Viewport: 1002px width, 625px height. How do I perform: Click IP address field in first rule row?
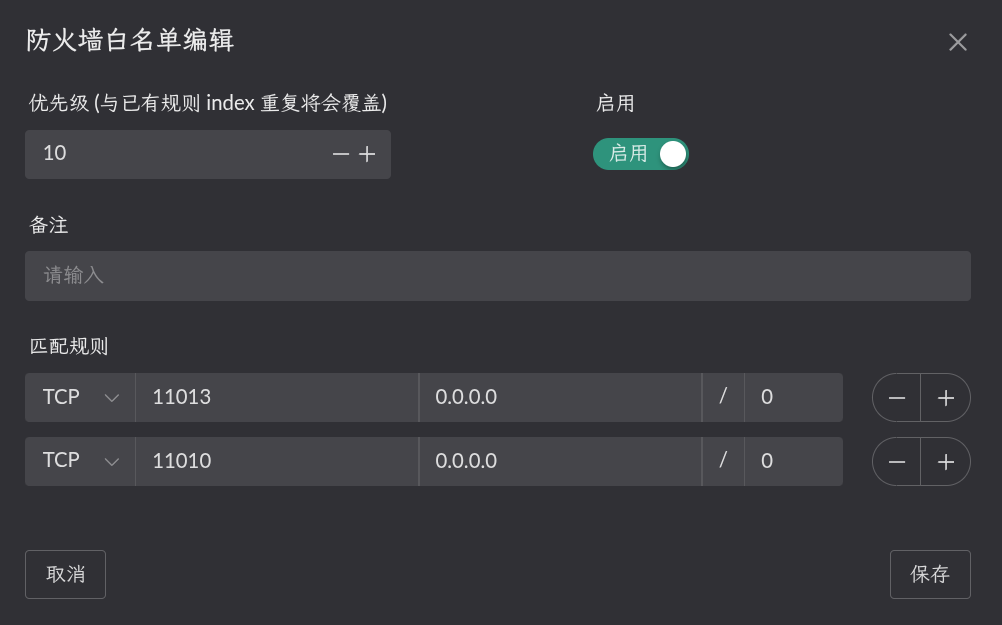click(560, 398)
